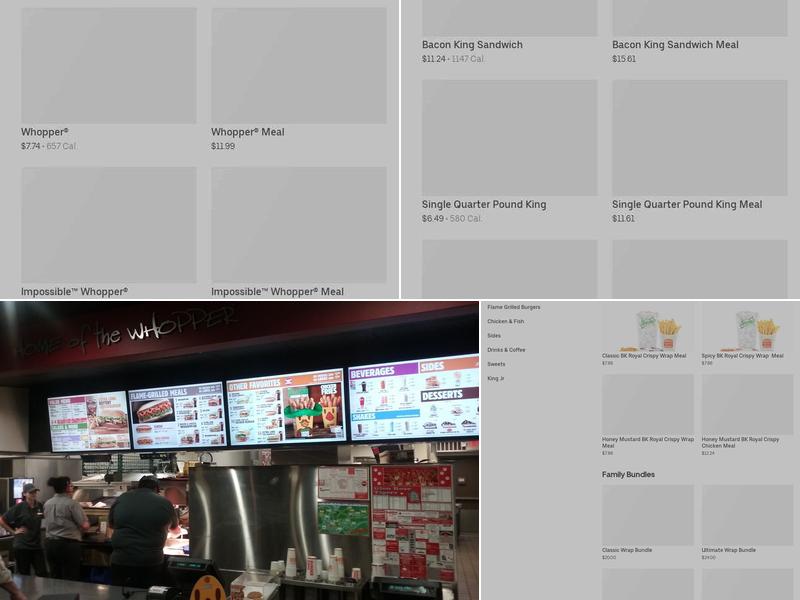Open the Ultimate Wrap Bundle image placeholder

pos(747,515)
